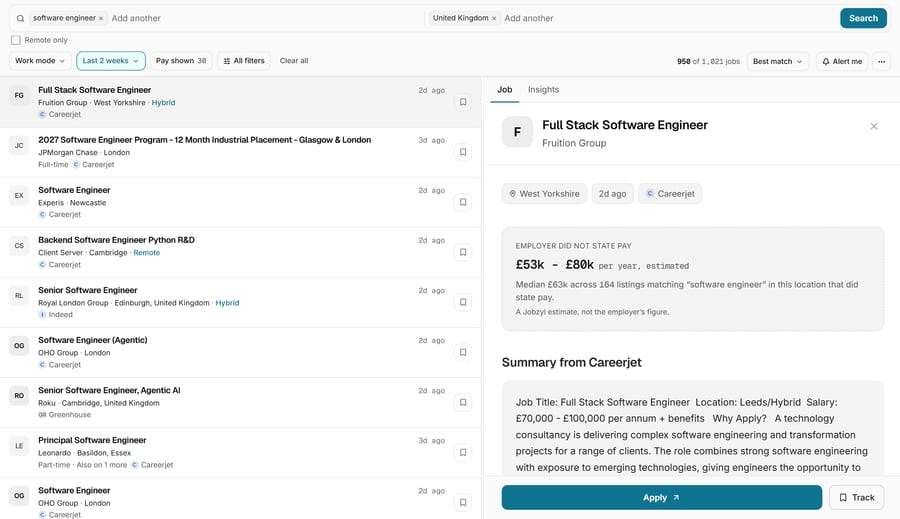Bookmark the Software Engineer (Agentic) job
This screenshot has width=900, height=519.
[x=463, y=353]
